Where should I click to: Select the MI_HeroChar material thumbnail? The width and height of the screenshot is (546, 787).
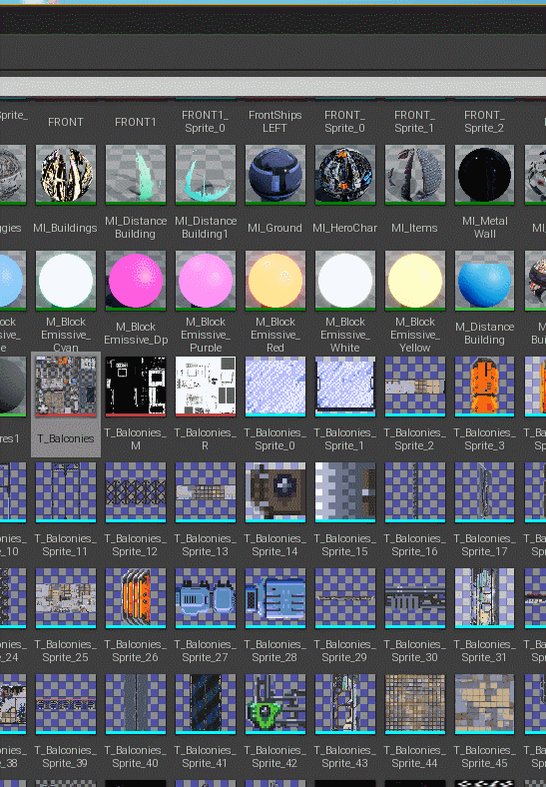[x=345, y=175]
